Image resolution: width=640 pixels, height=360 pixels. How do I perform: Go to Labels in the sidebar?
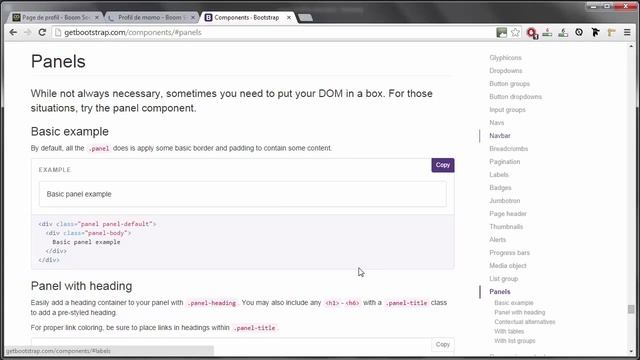point(499,175)
